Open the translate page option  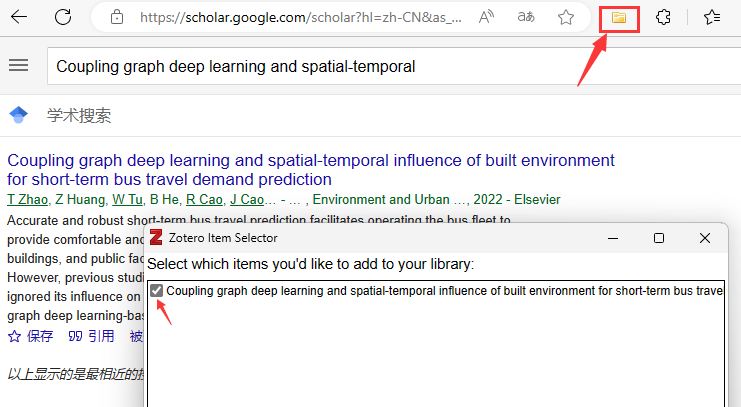click(526, 17)
